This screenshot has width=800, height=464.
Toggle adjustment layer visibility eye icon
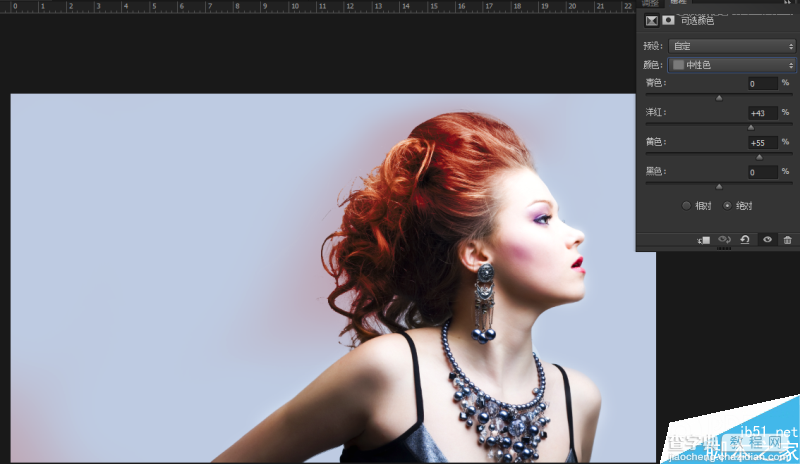click(767, 239)
